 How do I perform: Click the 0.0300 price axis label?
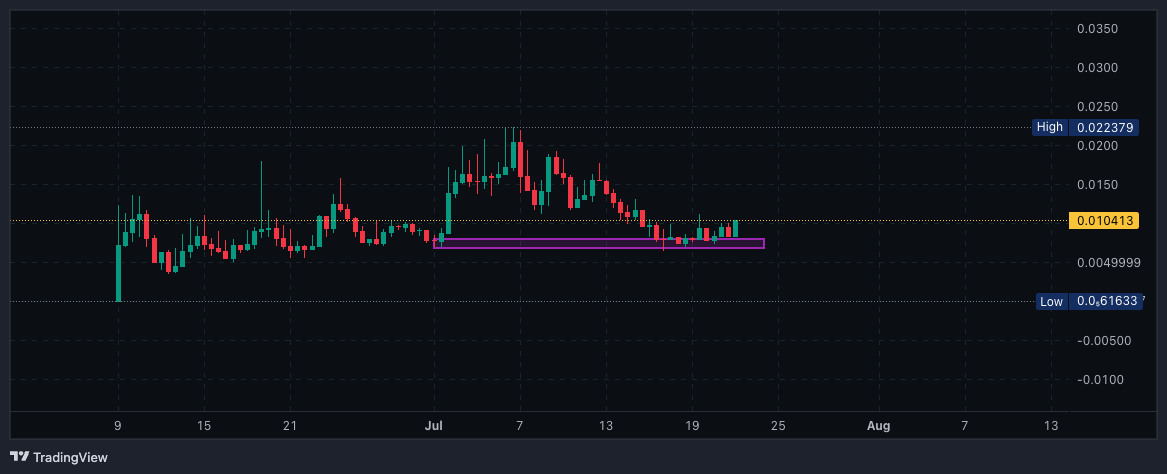click(x=1098, y=68)
